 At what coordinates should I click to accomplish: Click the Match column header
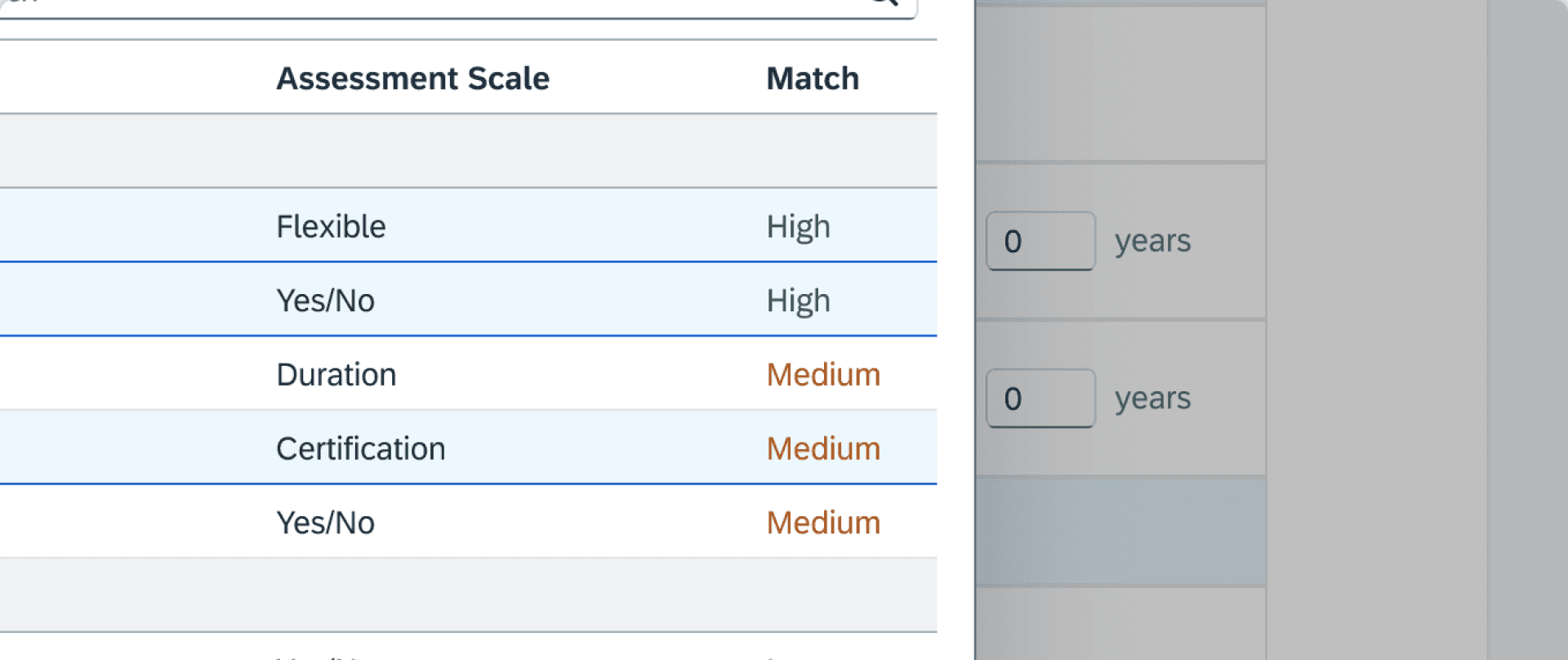pyautogui.click(x=812, y=78)
